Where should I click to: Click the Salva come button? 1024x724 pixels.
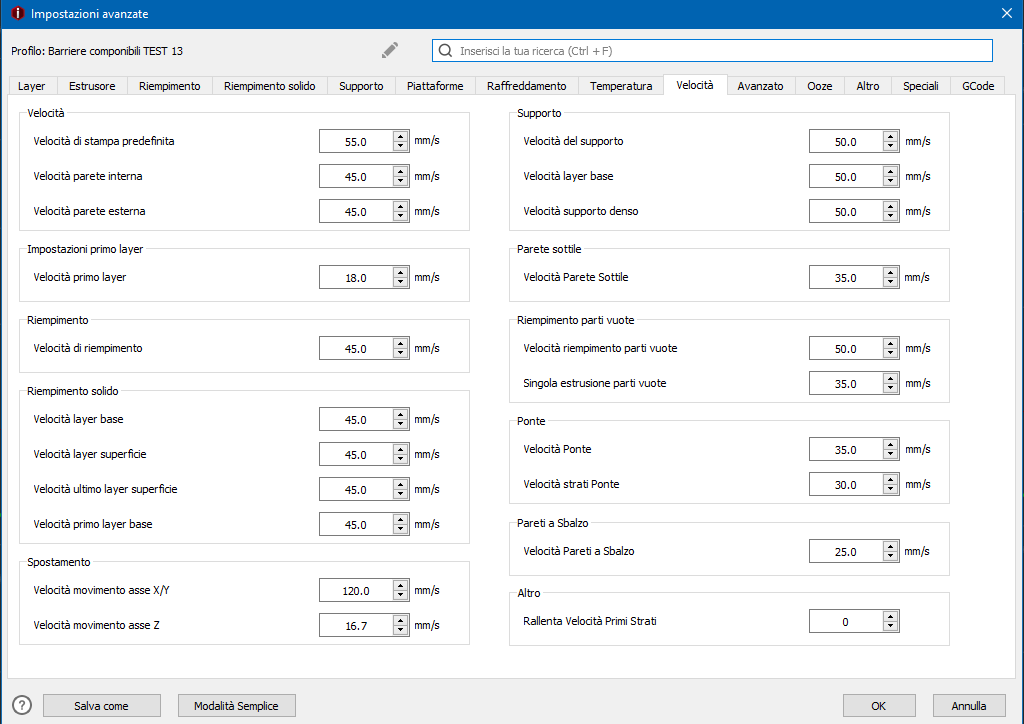tap(101, 706)
